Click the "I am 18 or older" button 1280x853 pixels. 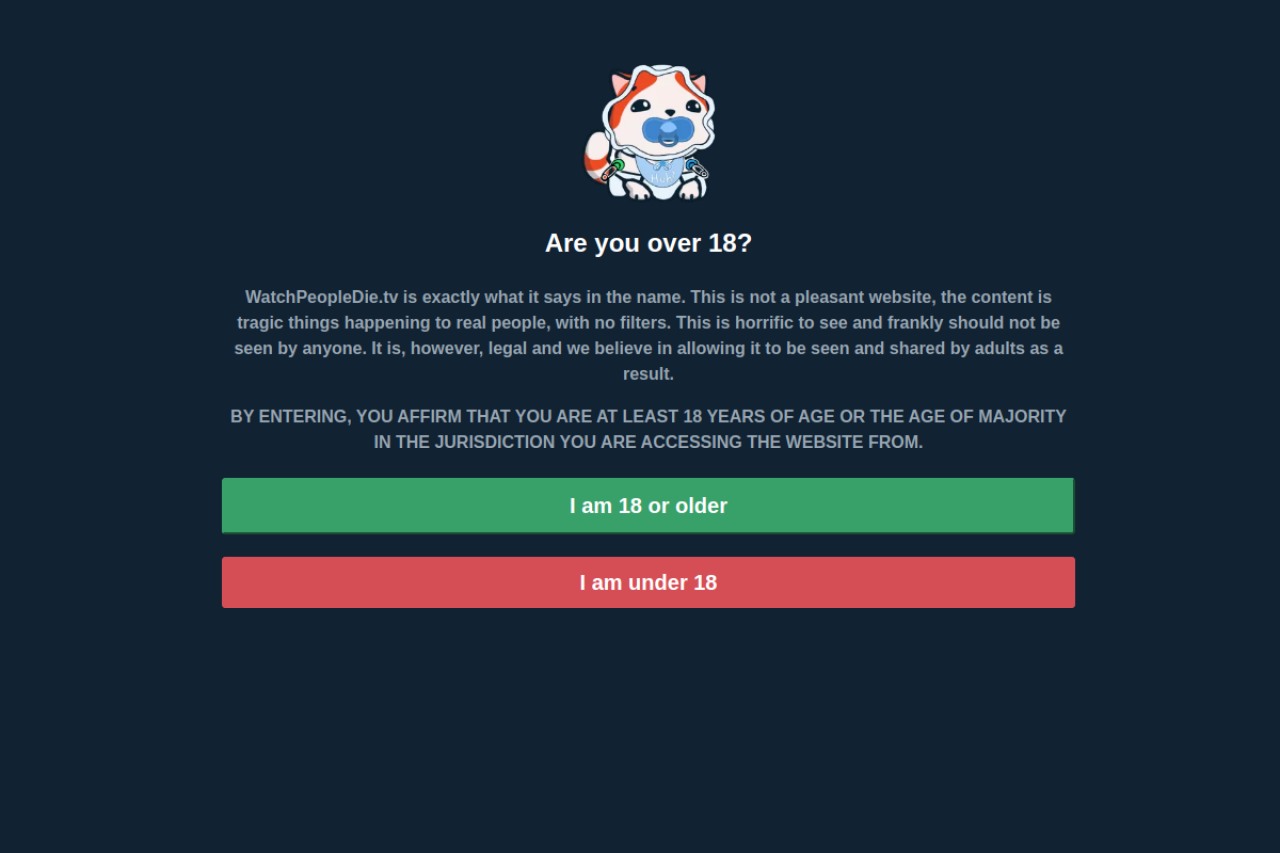tap(648, 506)
